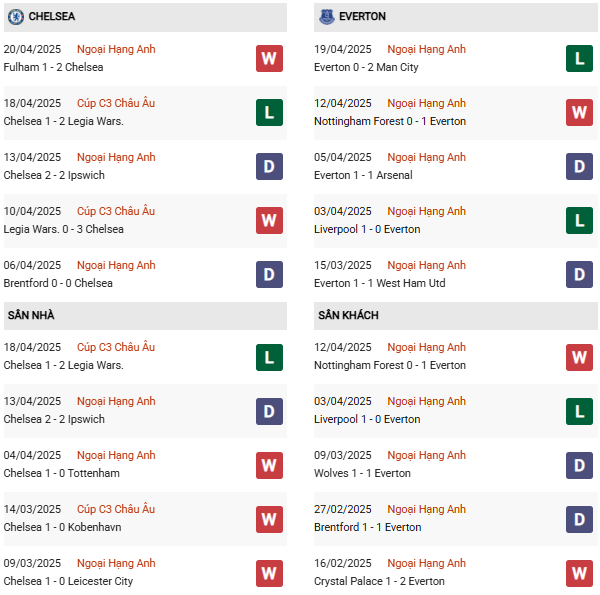
Task: Click the Chelsea club crest icon
Action: tap(15, 17)
